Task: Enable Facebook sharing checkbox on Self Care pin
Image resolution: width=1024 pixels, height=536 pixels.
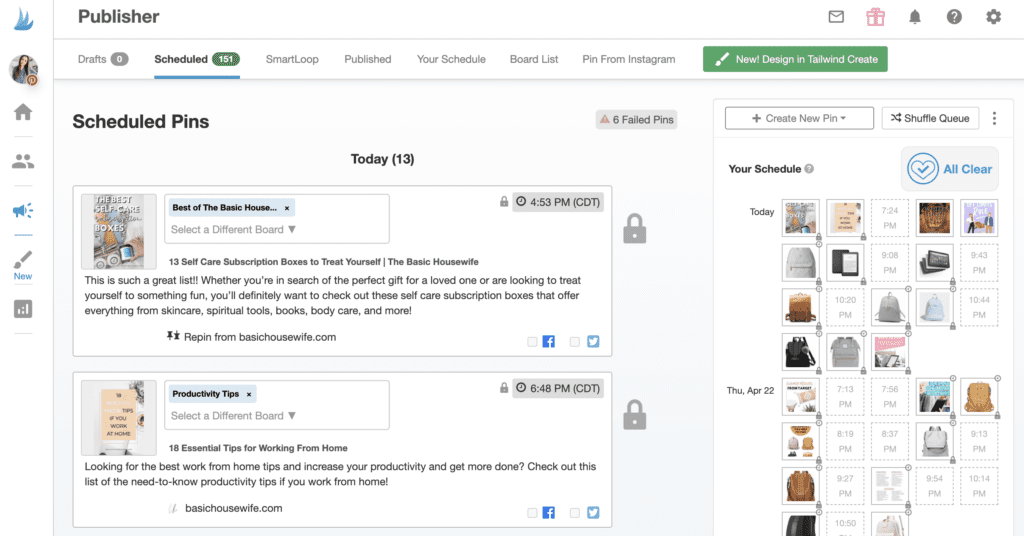Action: 532,341
